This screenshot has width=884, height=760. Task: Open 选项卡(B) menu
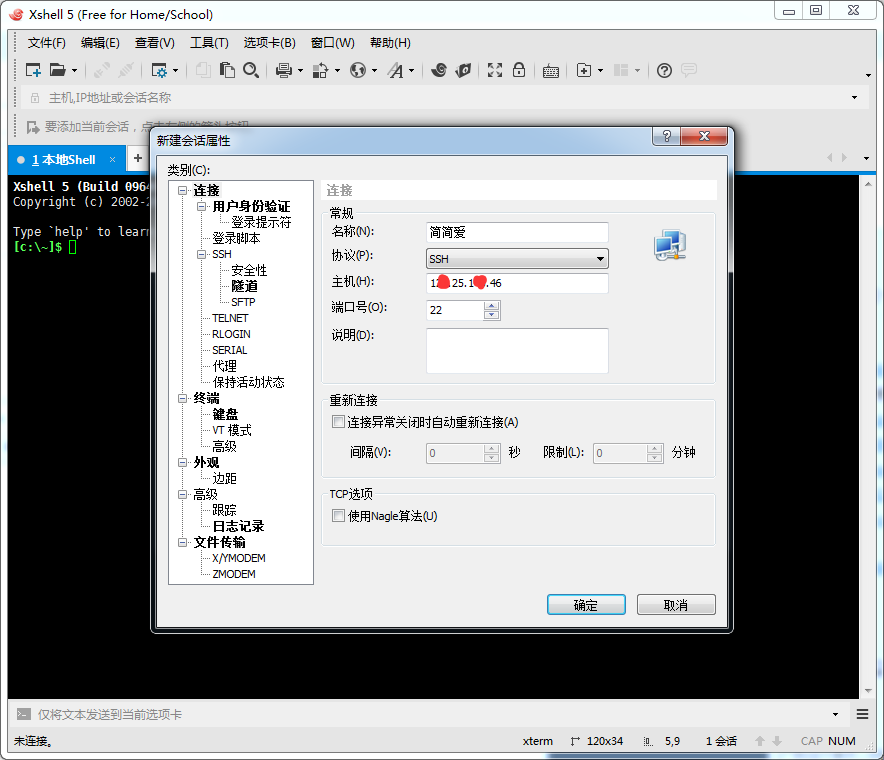tap(269, 43)
